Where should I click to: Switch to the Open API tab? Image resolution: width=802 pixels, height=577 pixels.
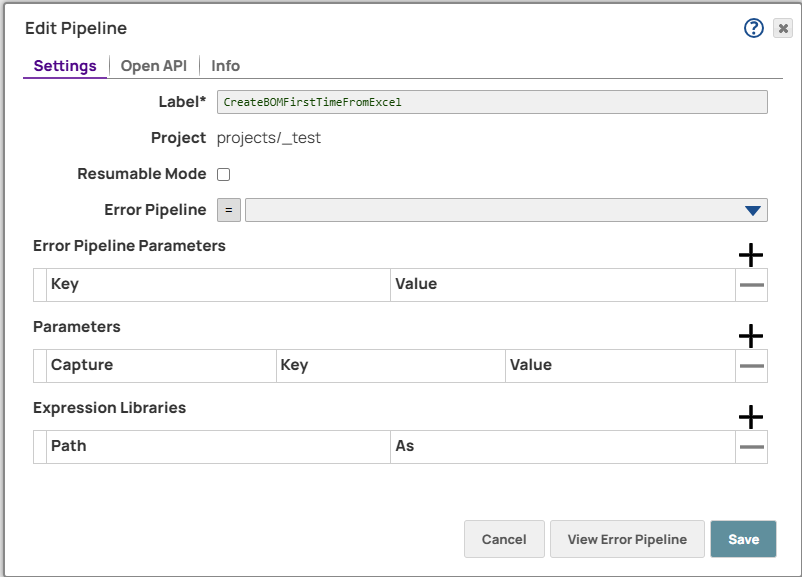point(153,66)
